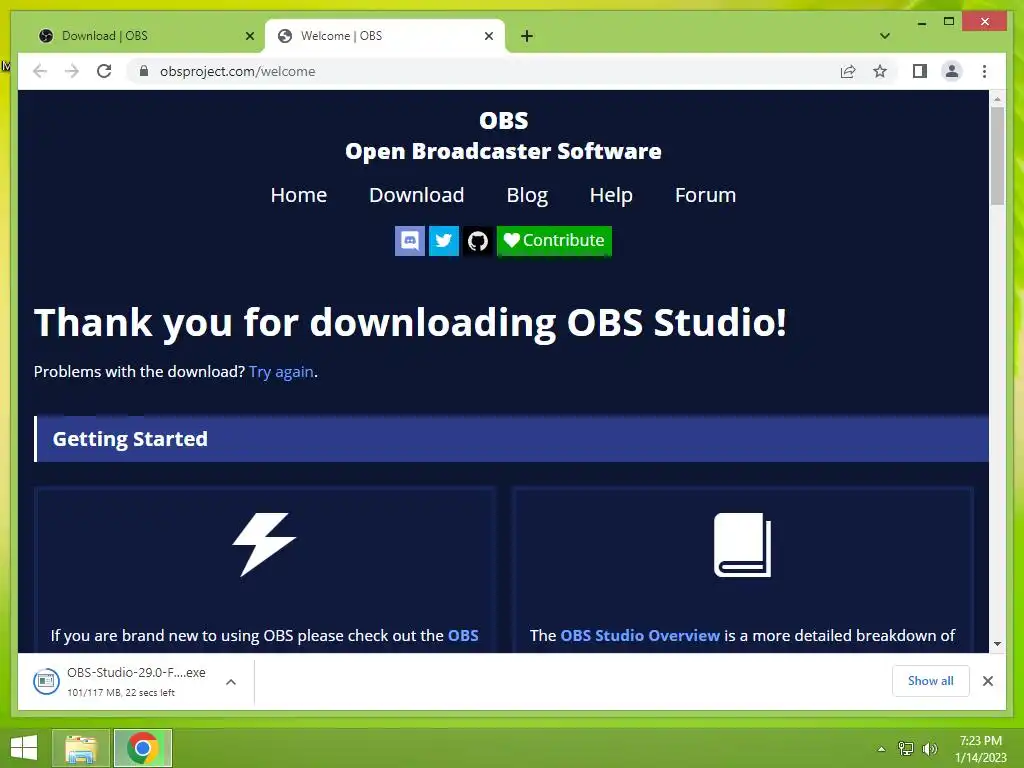Open the Chrome three-dot menu
The height and width of the screenshot is (768, 1024).
[984, 71]
